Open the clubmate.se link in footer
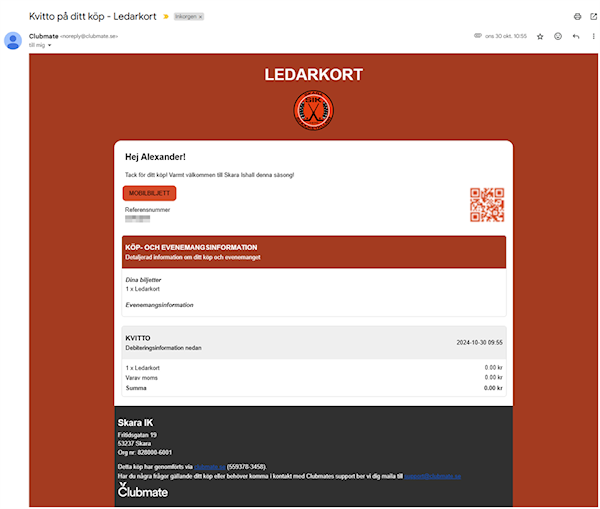 pyautogui.click(x=209, y=467)
